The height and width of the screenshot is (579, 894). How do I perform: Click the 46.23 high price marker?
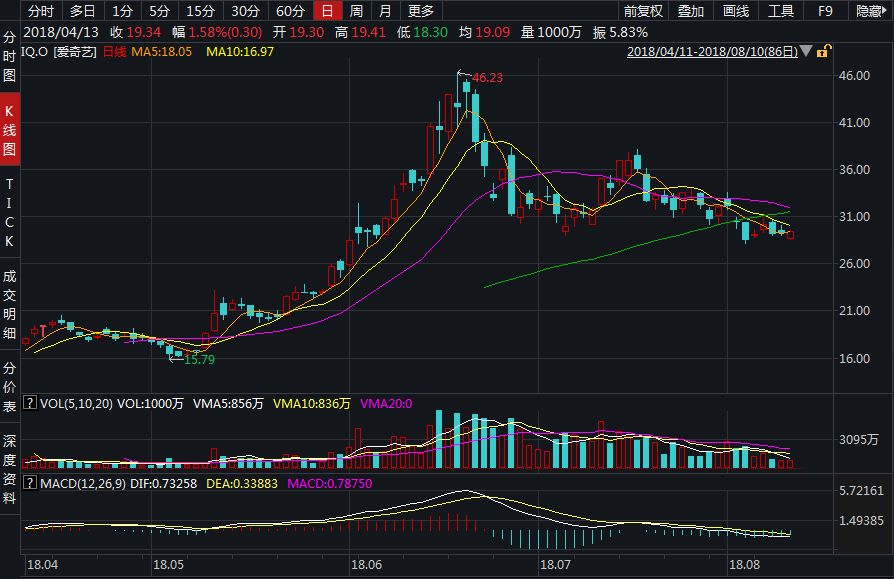487,78
